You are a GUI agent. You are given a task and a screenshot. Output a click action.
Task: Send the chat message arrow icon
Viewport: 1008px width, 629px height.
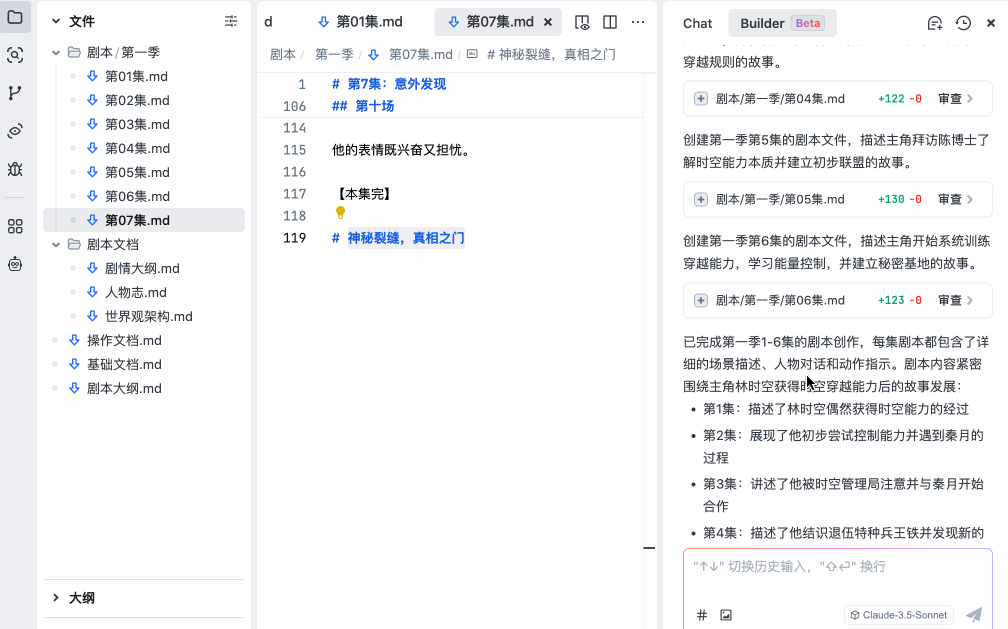974,614
